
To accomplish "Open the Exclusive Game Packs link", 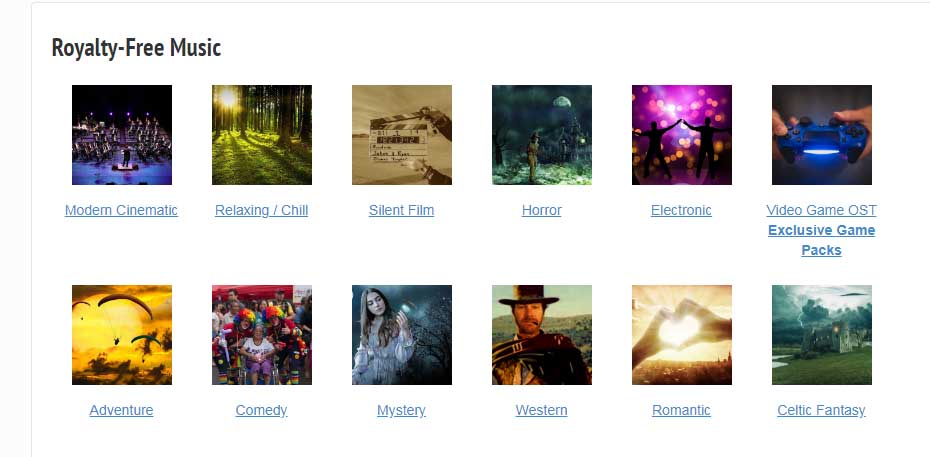I will [x=821, y=240].
